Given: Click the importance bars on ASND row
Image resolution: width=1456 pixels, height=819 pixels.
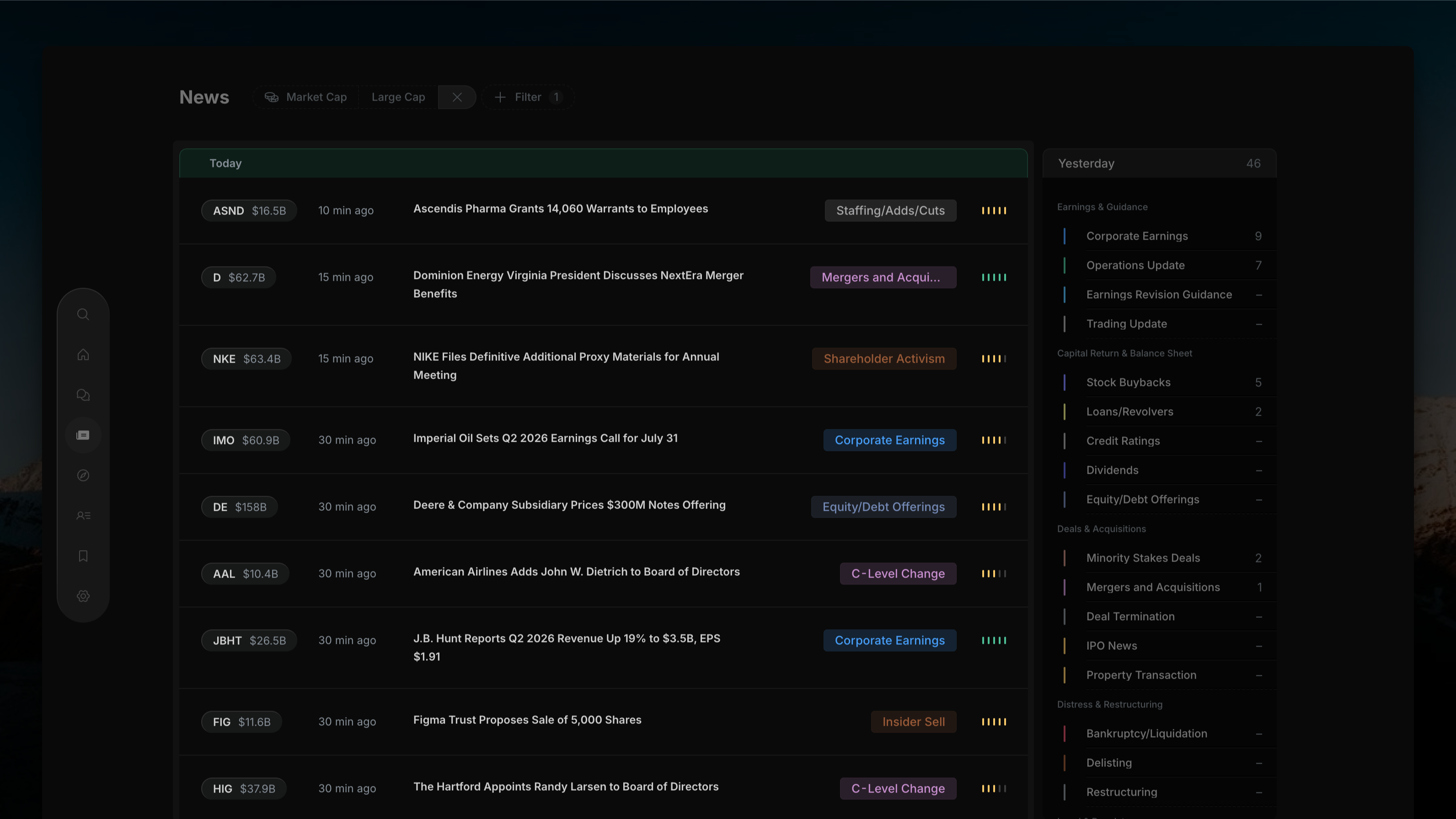Looking at the screenshot, I should point(994,211).
